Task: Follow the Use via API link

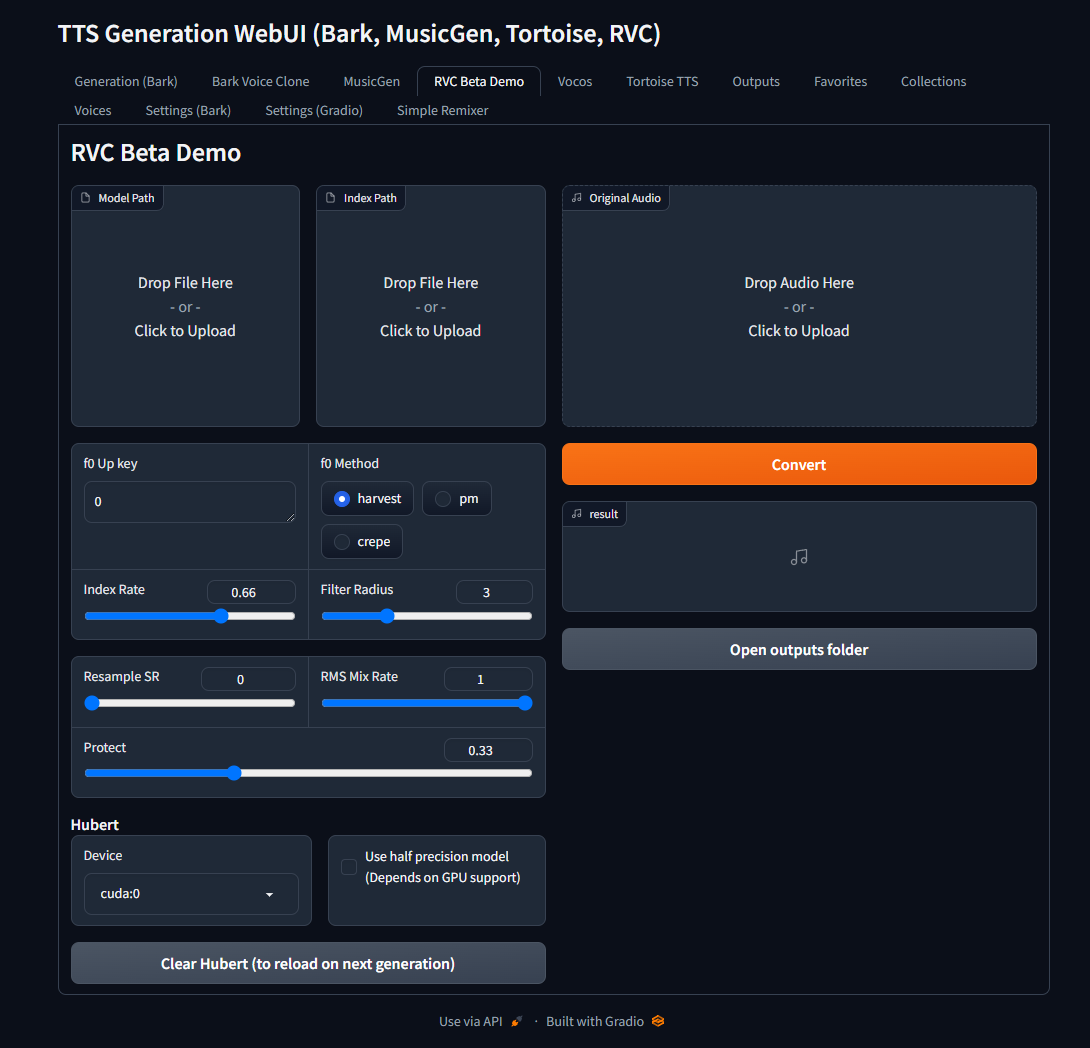Action: [480, 1022]
